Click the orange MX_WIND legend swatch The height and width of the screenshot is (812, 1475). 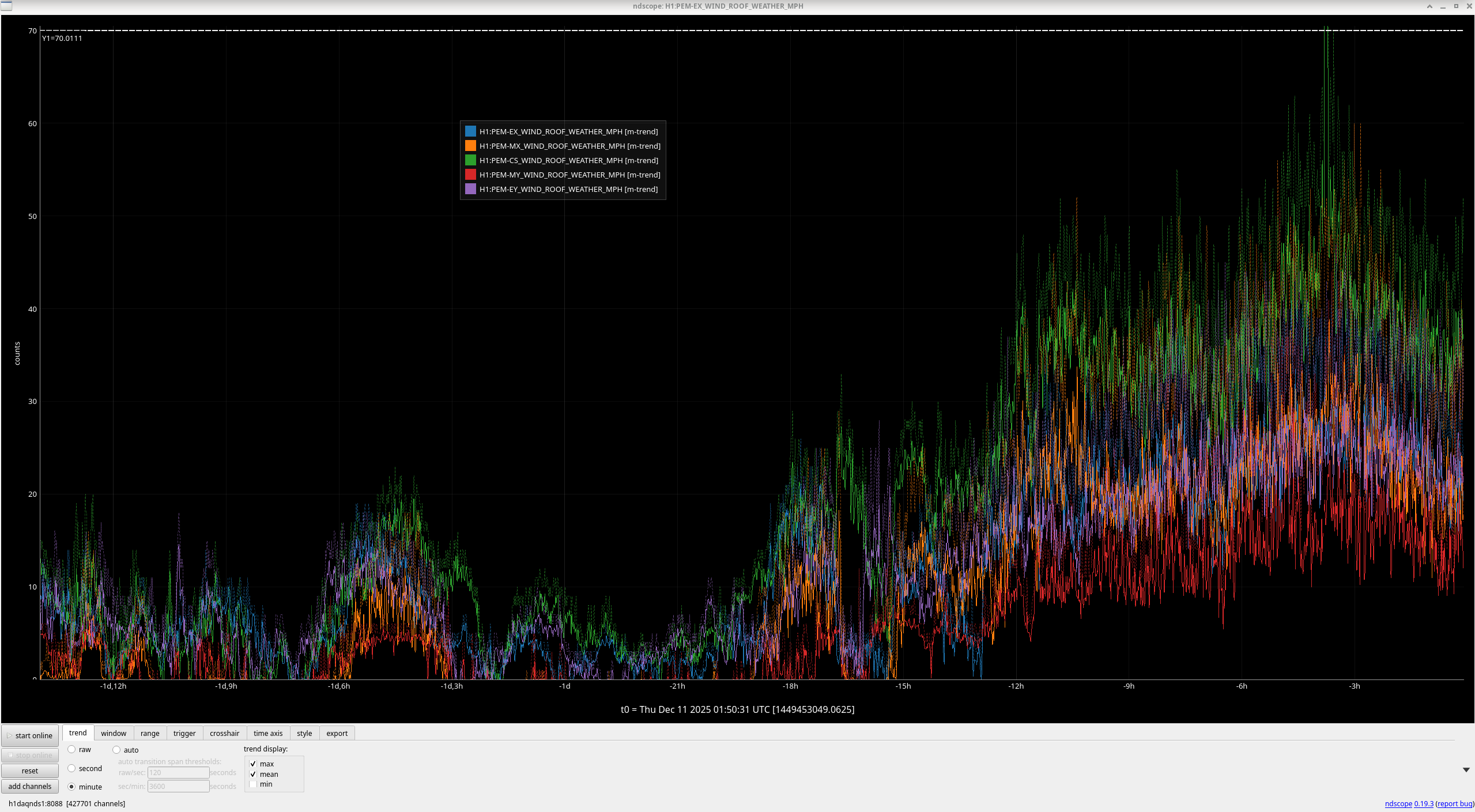[x=470, y=146]
